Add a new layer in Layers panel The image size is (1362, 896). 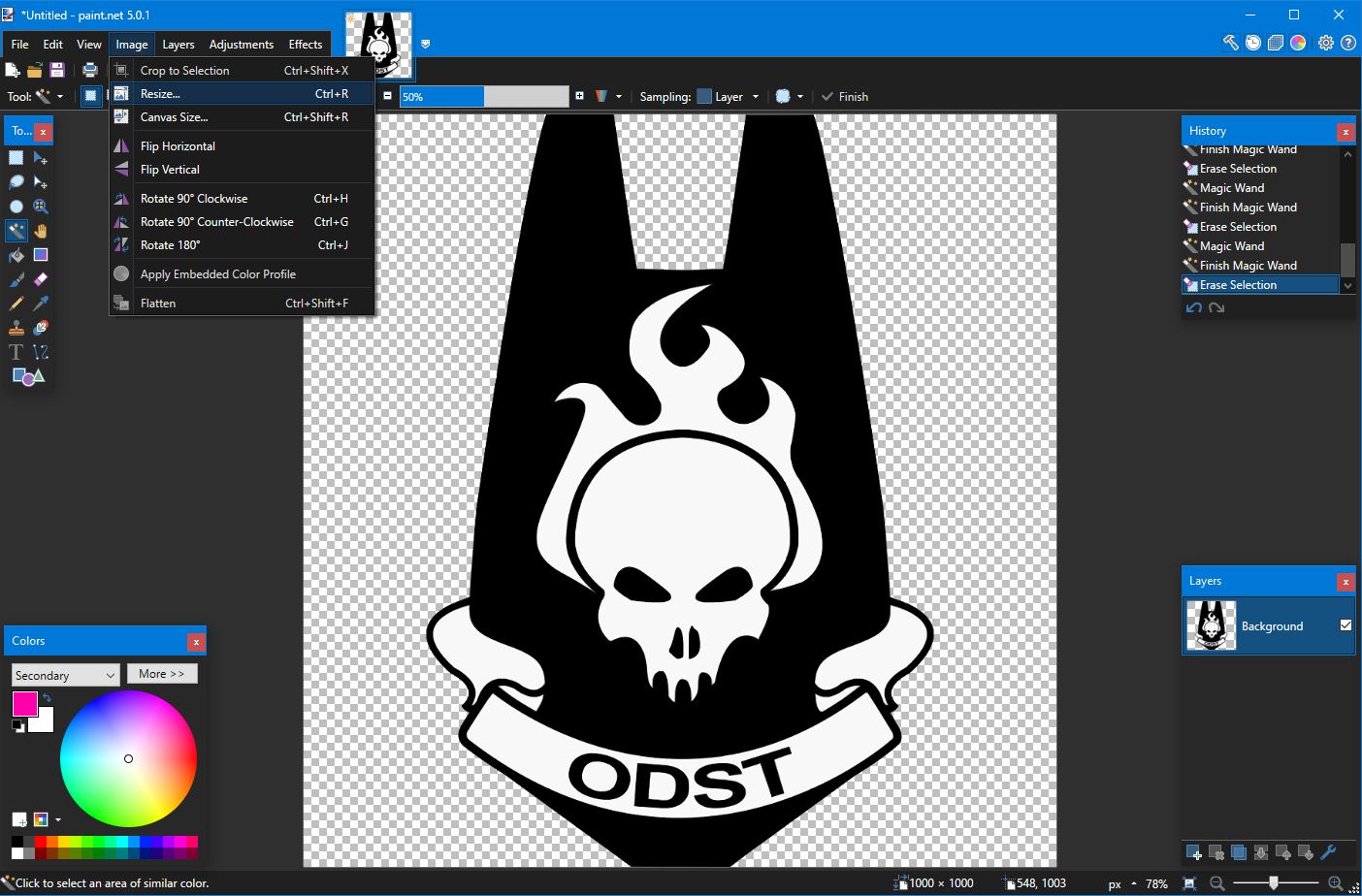1194,853
